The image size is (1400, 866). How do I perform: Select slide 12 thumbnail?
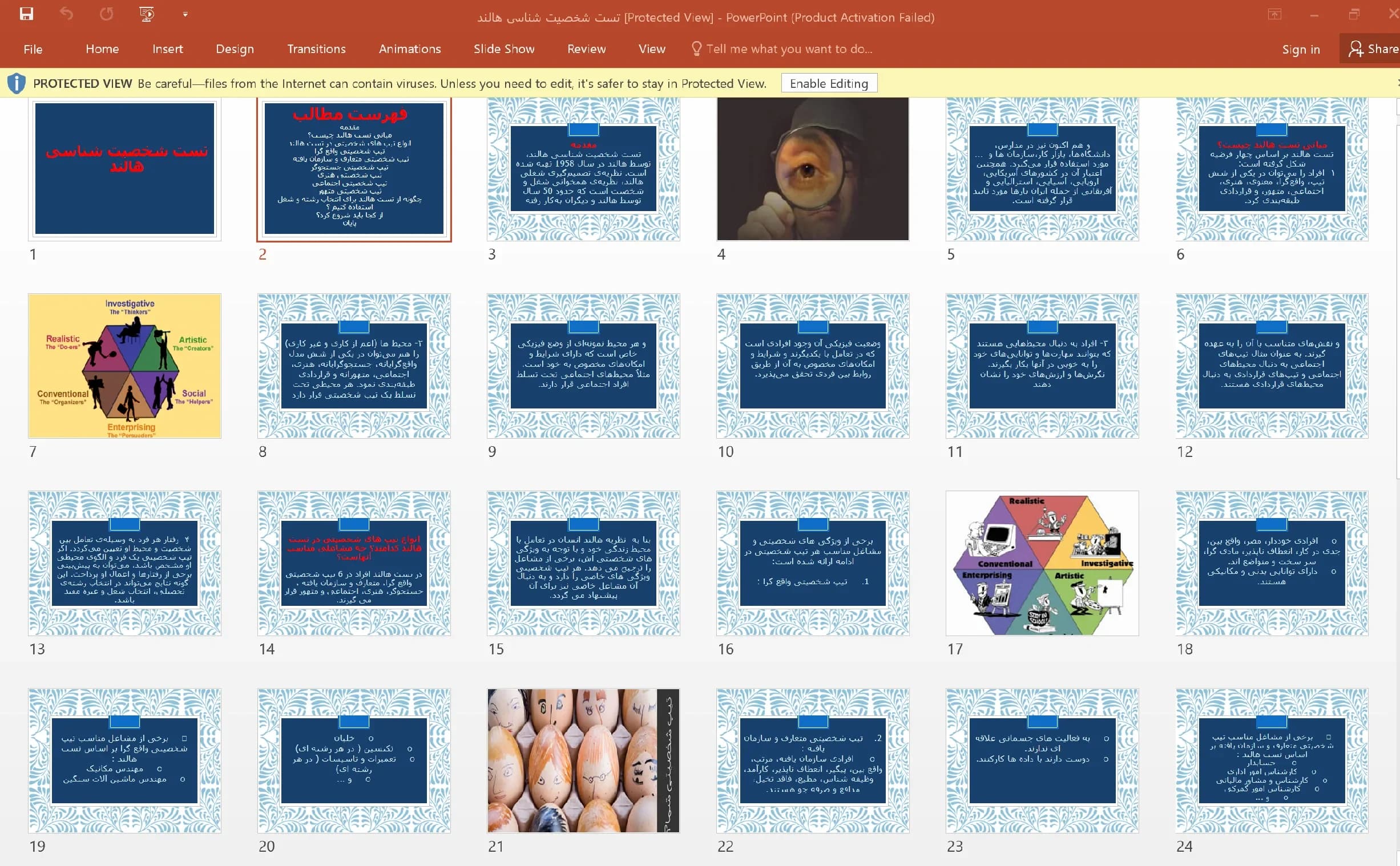tap(1272, 366)
